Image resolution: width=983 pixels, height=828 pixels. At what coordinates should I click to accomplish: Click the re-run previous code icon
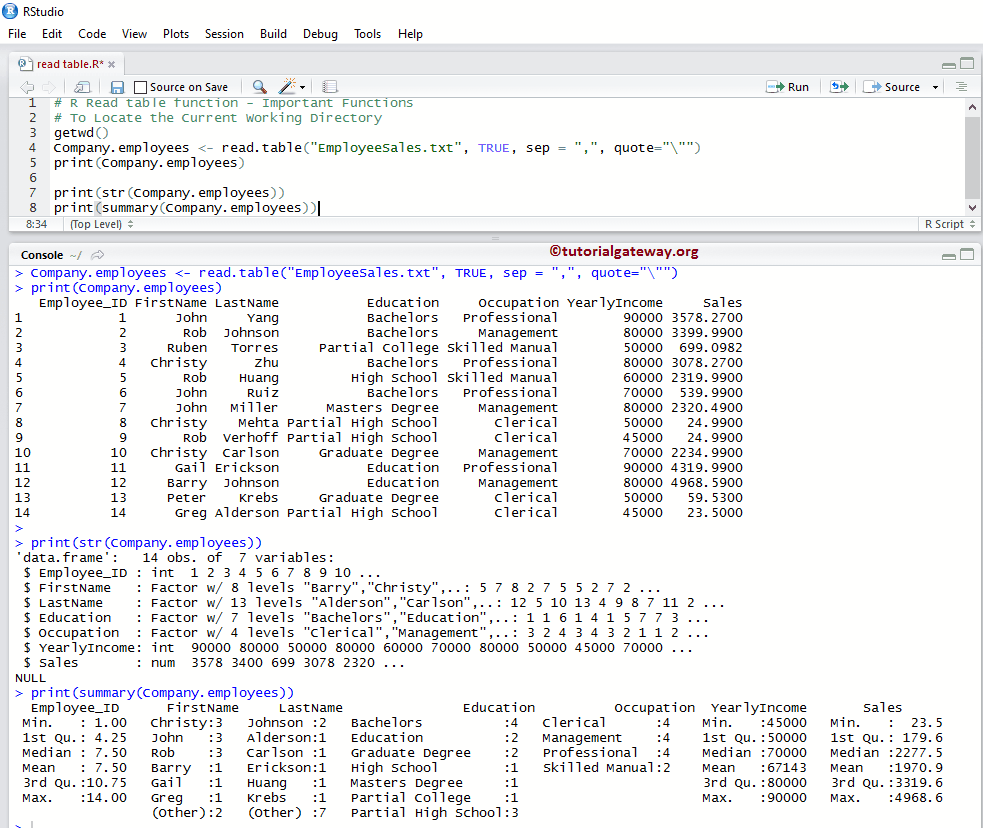coord(839,87)
